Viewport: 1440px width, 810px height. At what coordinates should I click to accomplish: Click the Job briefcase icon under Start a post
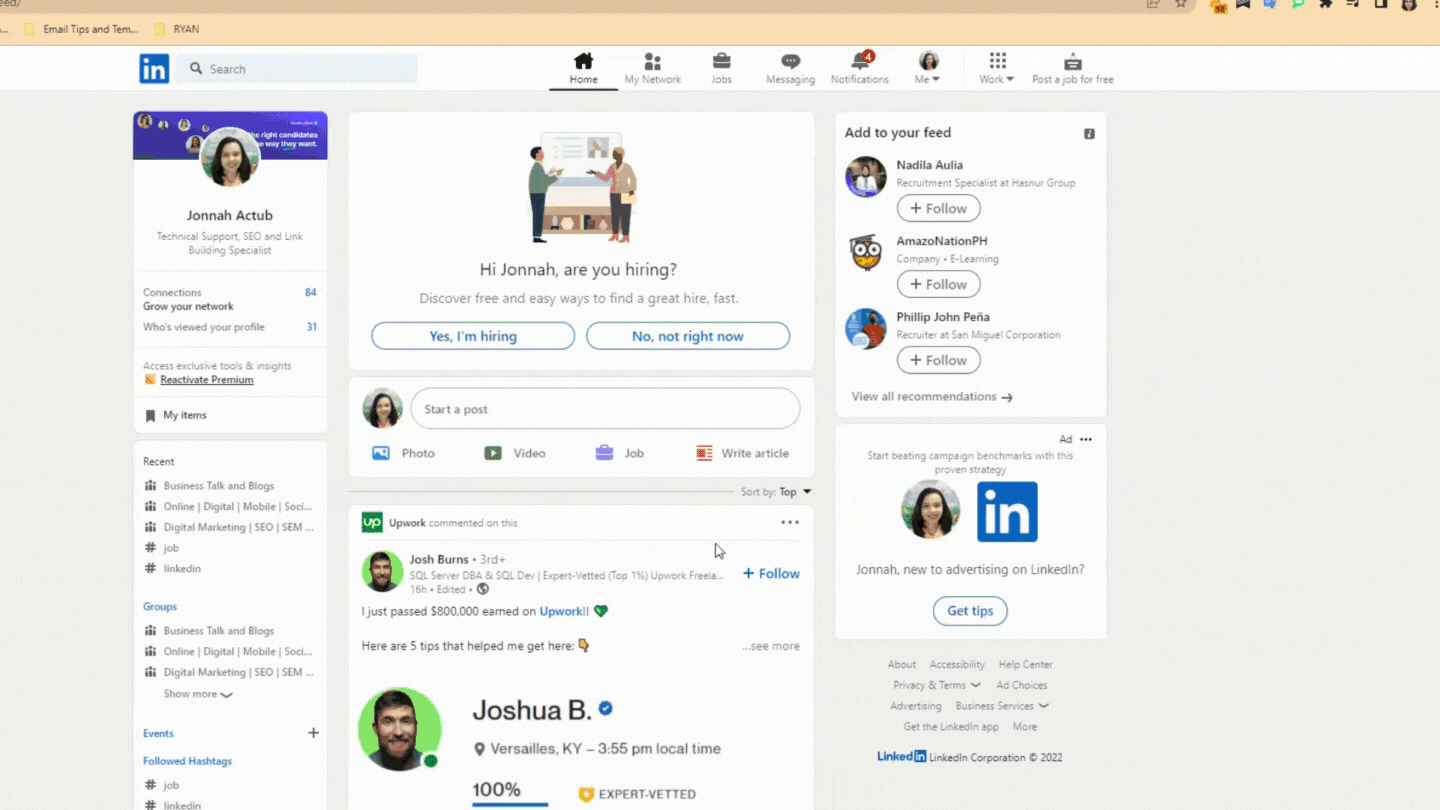[x=604, y=453]
